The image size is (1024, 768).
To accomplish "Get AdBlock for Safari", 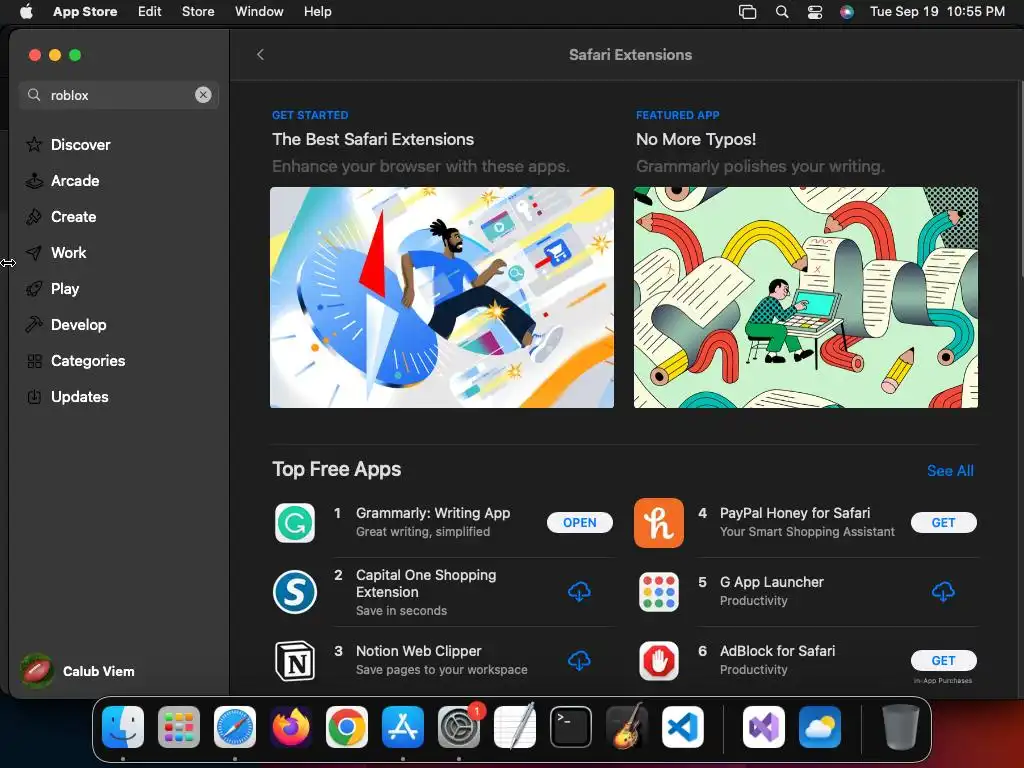I will (943, 660).
